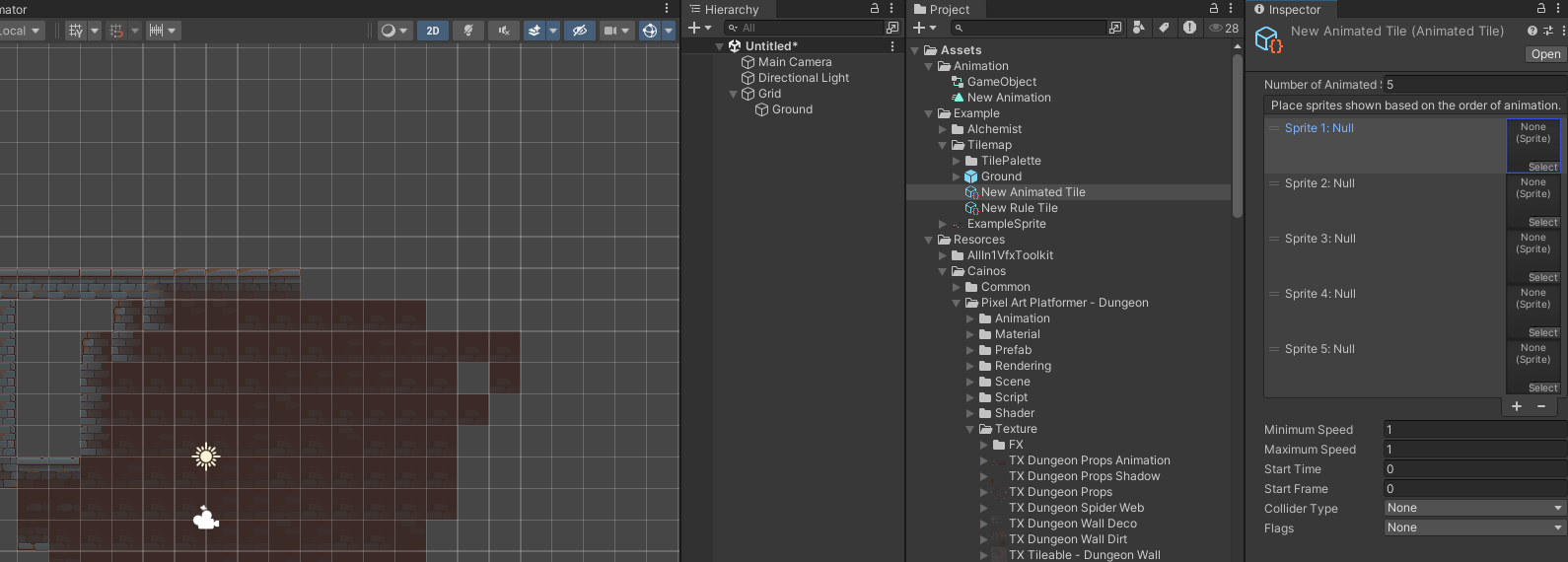Viewport: 1568px width, 562px height.
Task: Collapse Assets root folder
Action: pos(915,50)
